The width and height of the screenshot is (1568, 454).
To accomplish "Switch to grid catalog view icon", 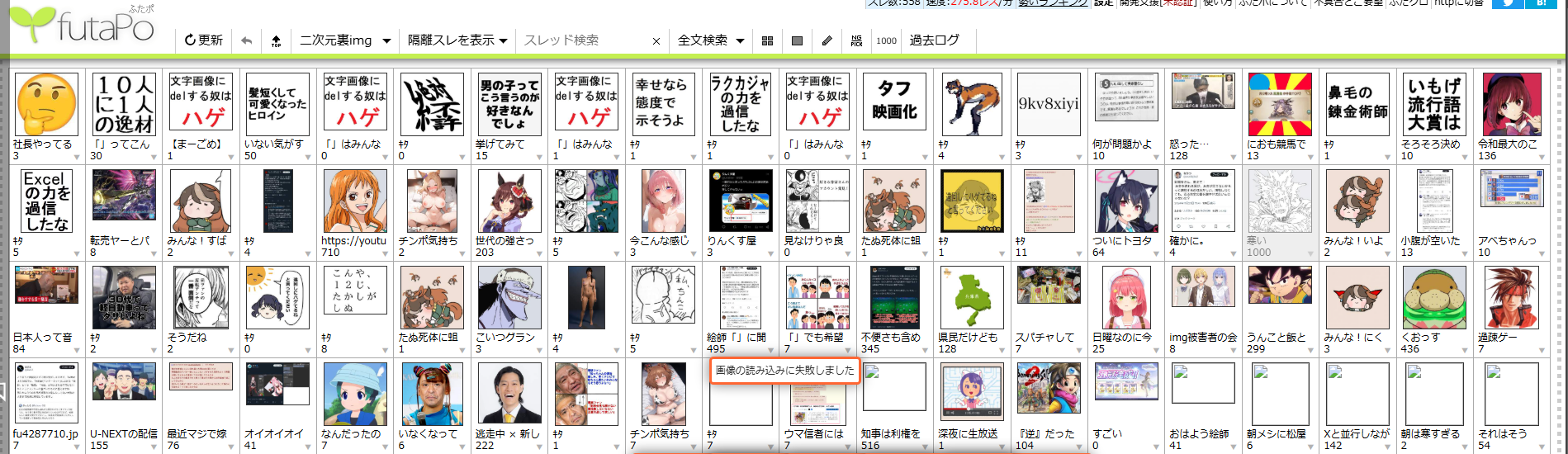I will (x=767, y=40).
